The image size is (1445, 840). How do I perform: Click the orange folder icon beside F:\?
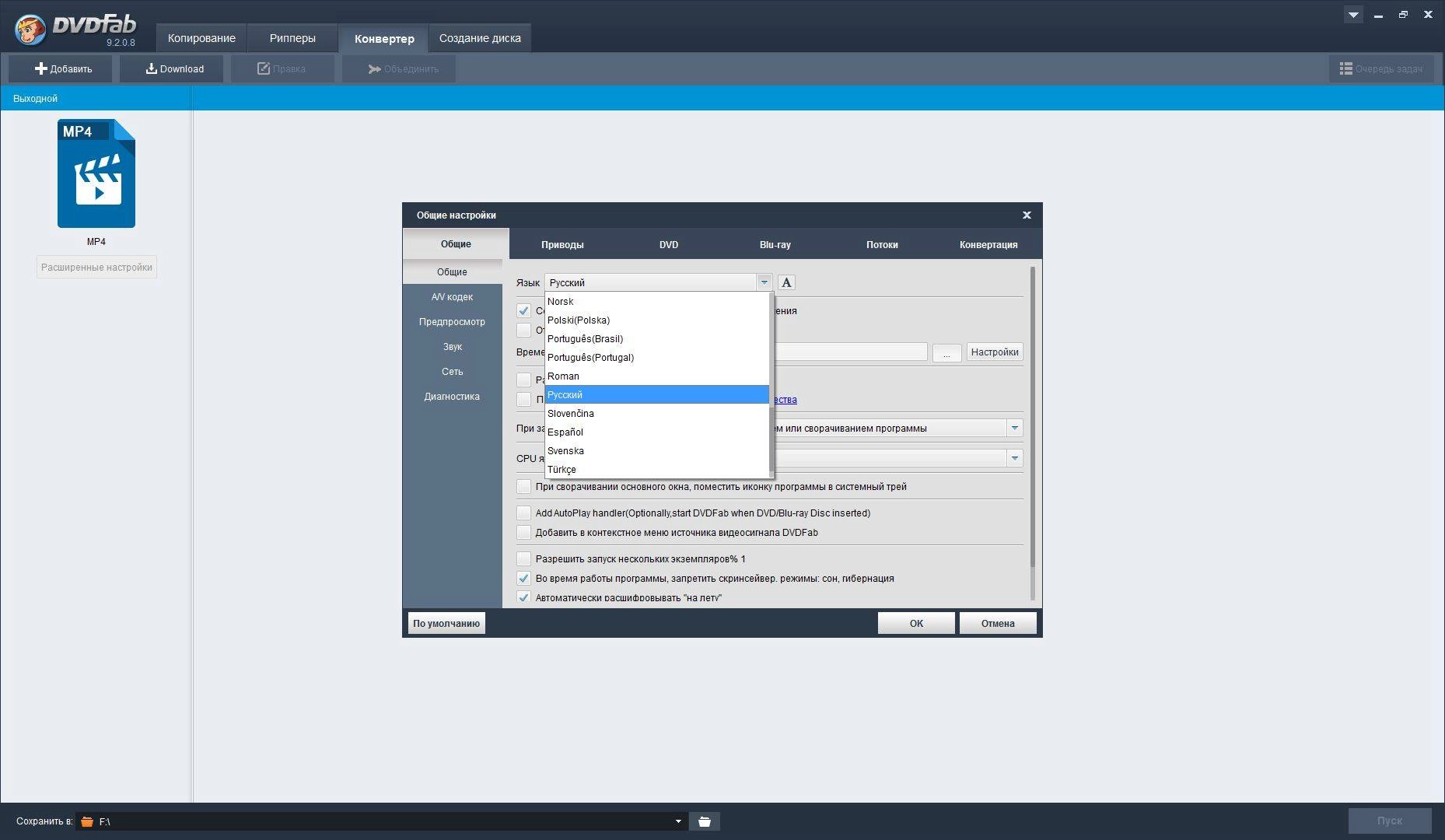pyautogui.click(x=87, y=821)
